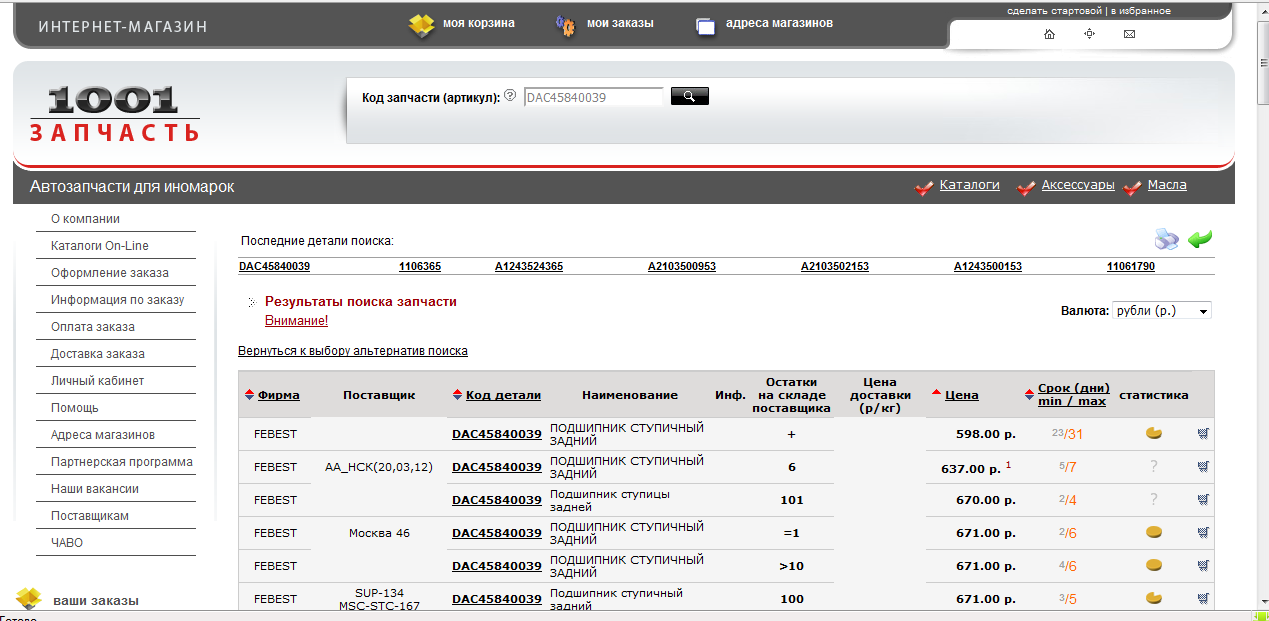Open recent search A1243524365
1269x621 pixels.
pyautogui.click(x=529, y=267)
